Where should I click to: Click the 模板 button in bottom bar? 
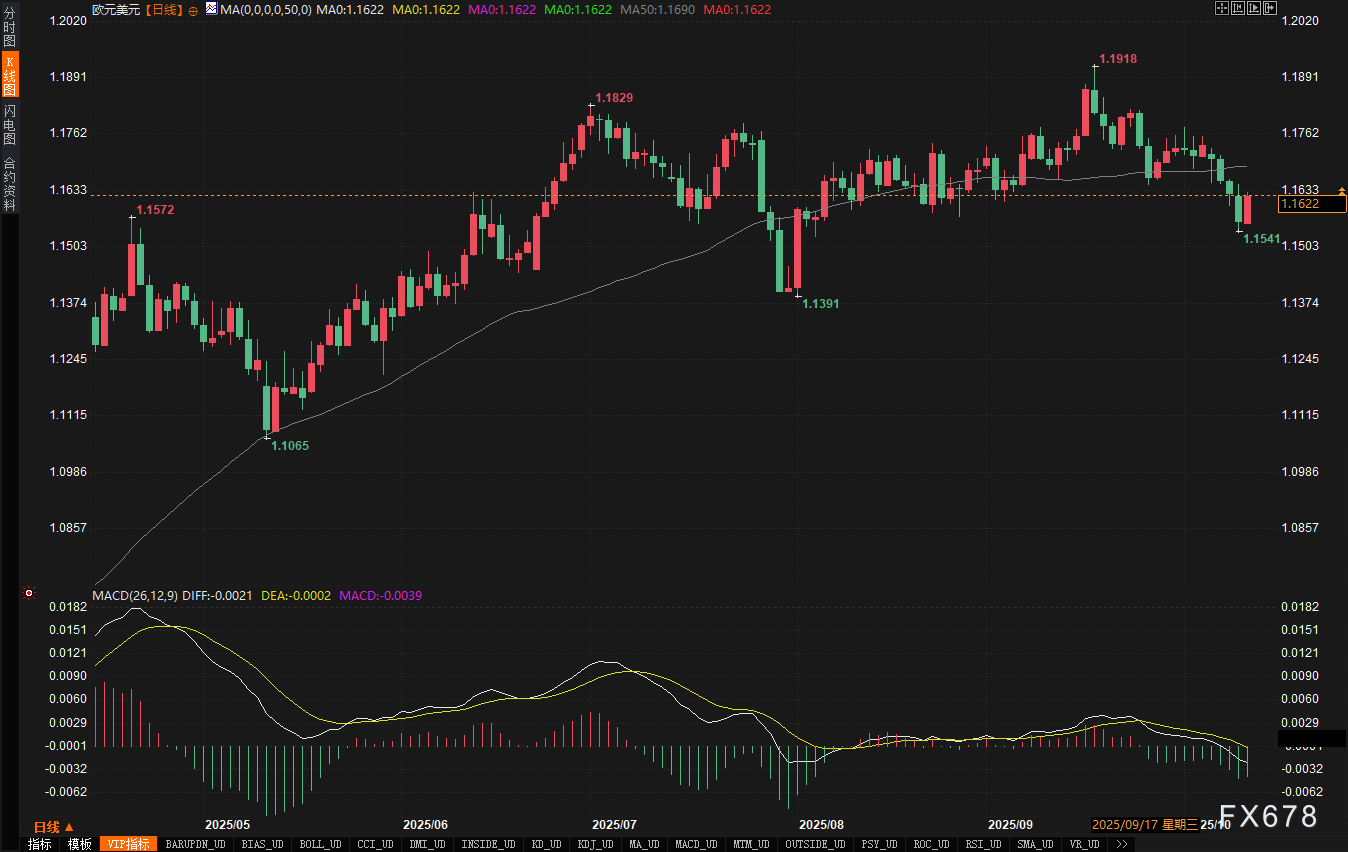(x=79, y=844)
